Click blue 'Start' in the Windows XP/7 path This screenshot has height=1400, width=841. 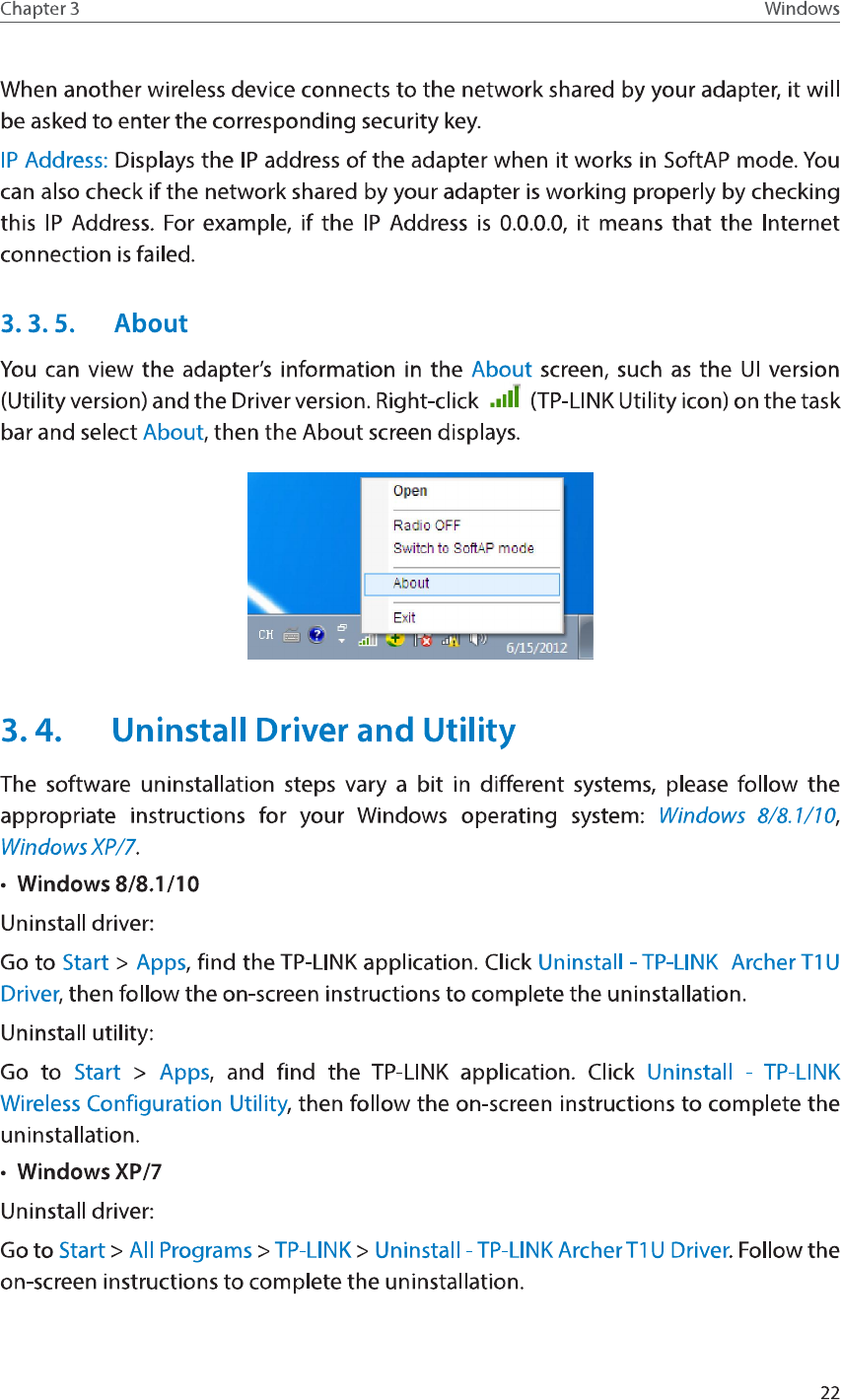tap(82, 1250)
